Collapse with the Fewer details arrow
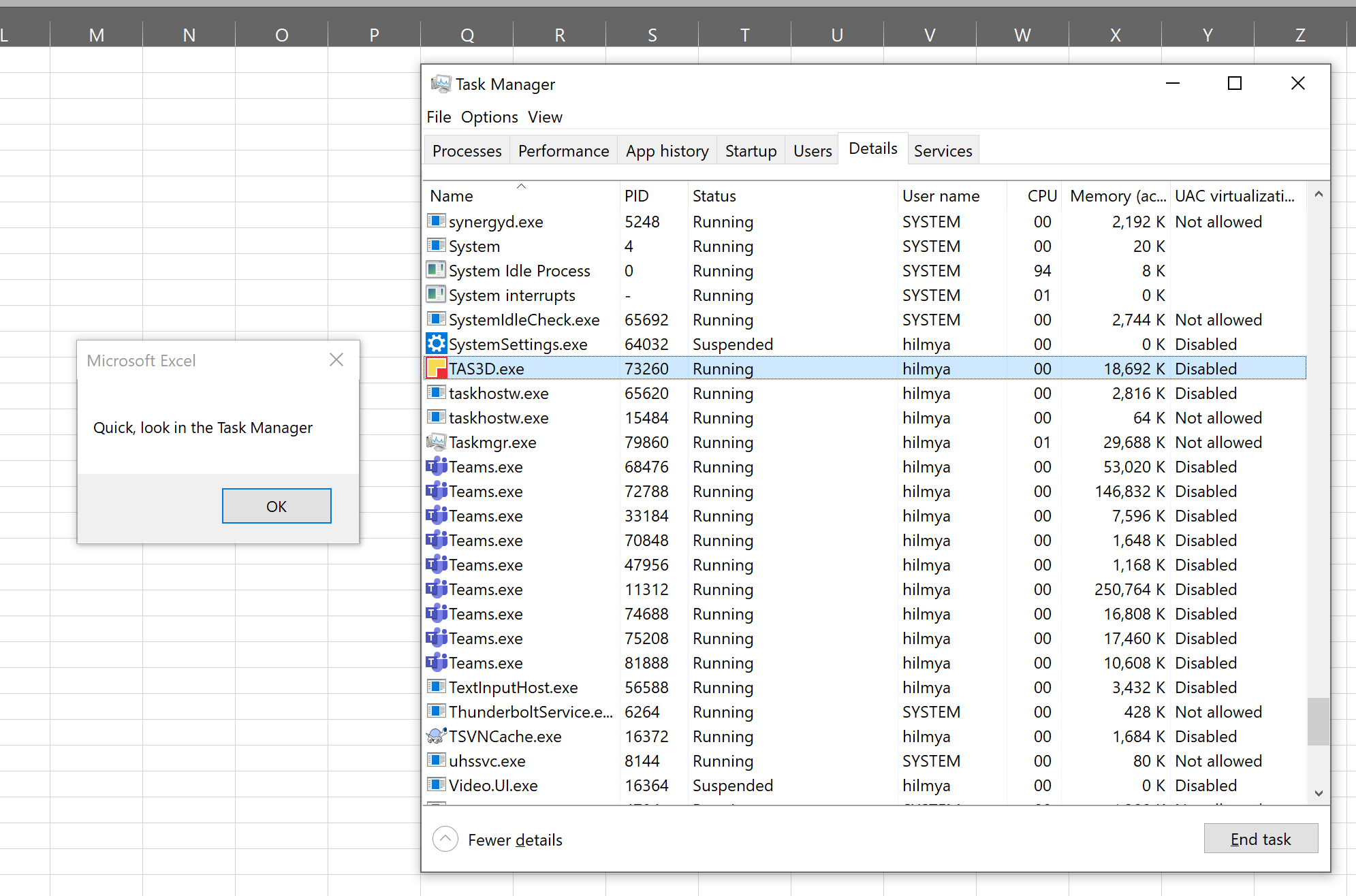The image size is (1356, 896). (445, 839)
